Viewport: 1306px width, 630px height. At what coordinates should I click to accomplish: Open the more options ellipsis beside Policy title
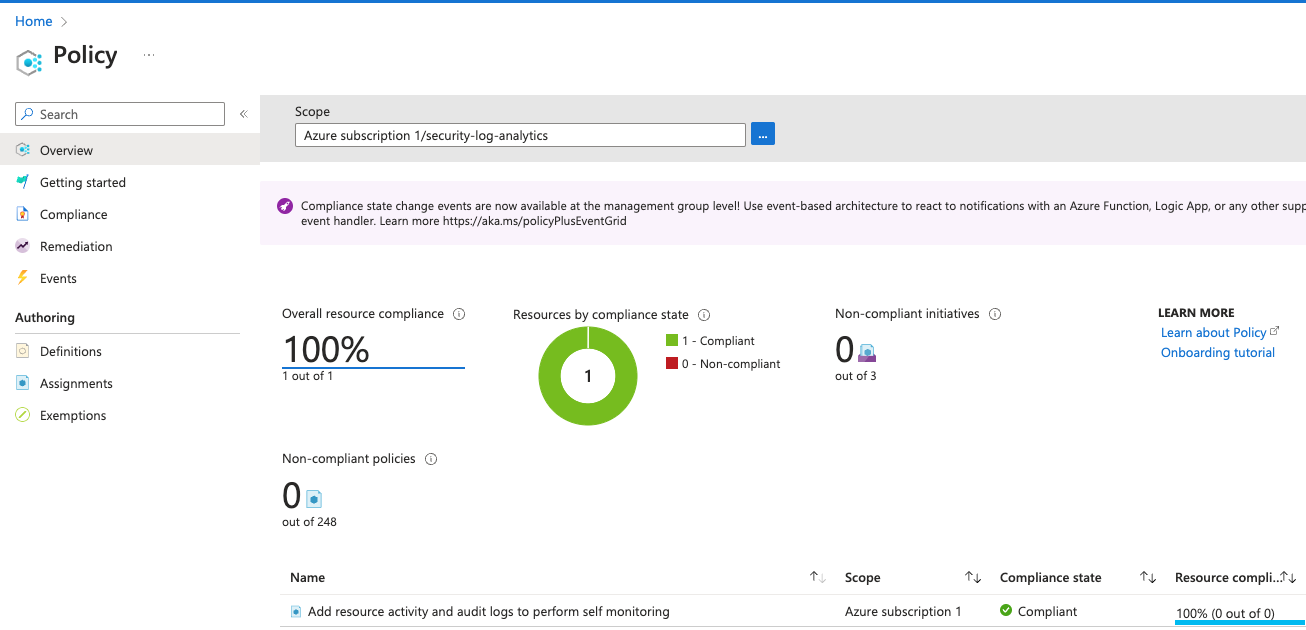click(149, 55)
